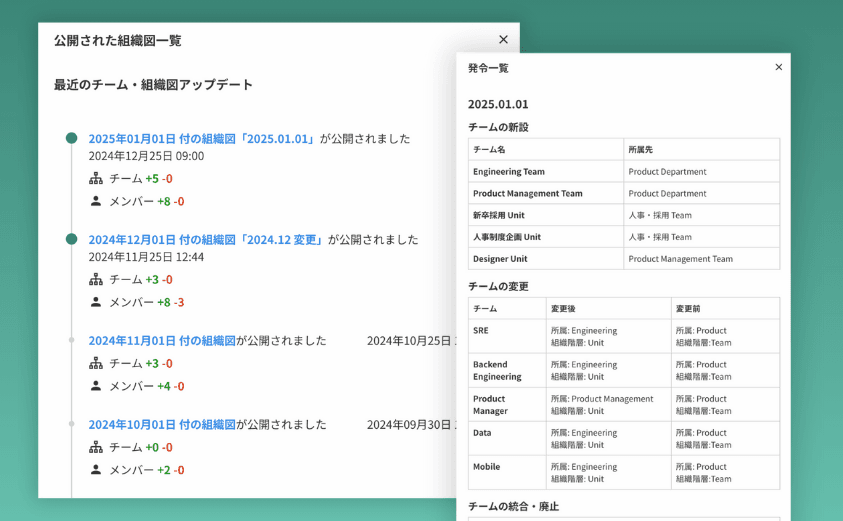Open the 2024年11月01日 付の組織図 link

click(161, 341)
